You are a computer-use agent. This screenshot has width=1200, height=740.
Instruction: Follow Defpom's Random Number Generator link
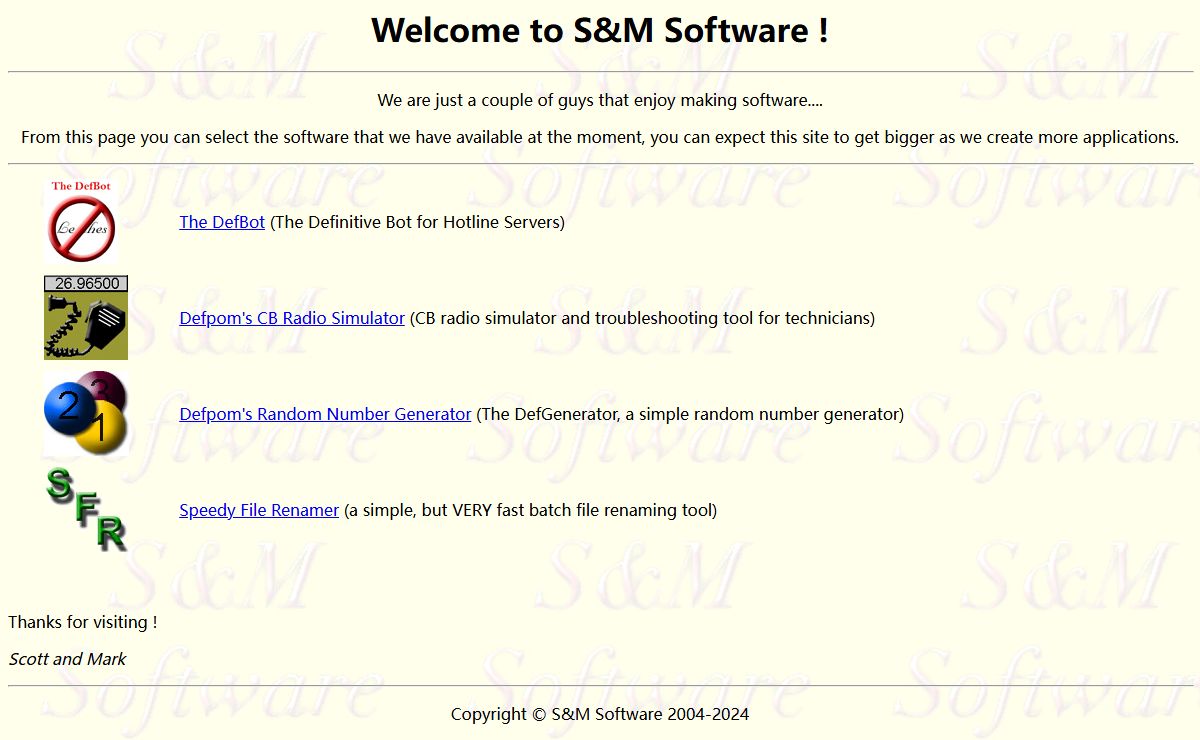pos(325,414)
